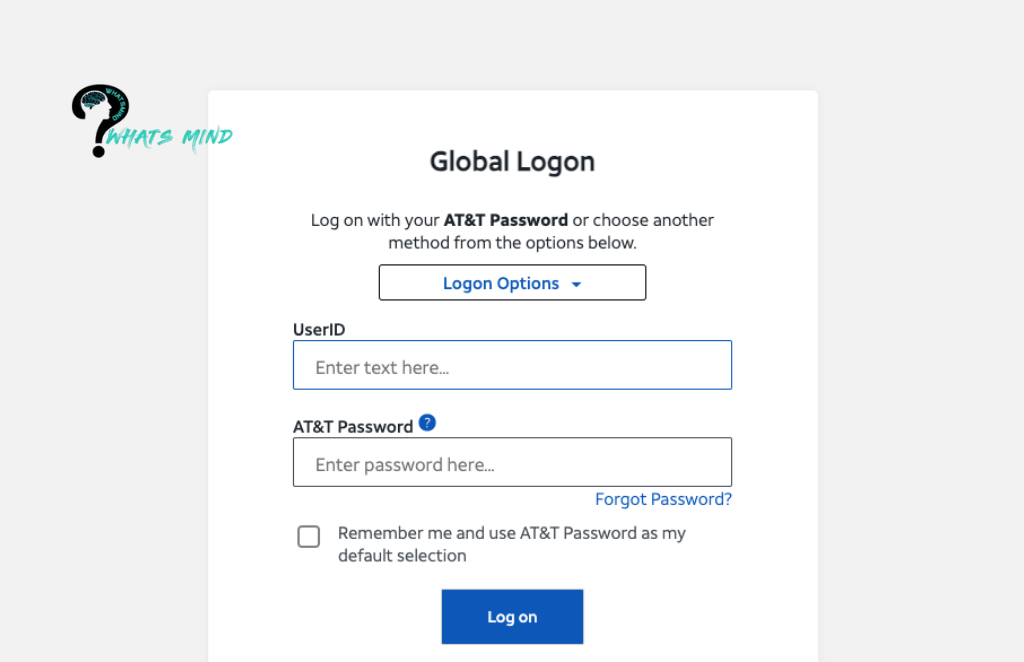Click the question mark brain logo

101,111
